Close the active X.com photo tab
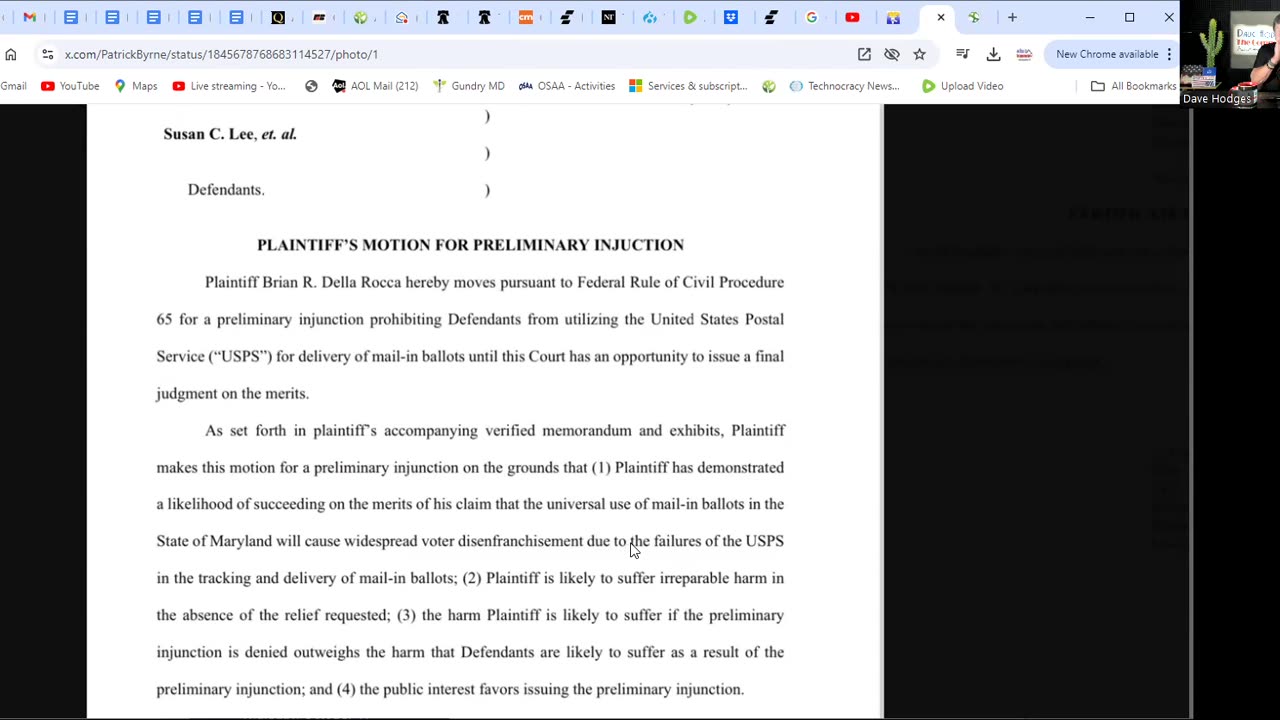The width and height of the screenshot is (1280, 720). tap(940, 17)
